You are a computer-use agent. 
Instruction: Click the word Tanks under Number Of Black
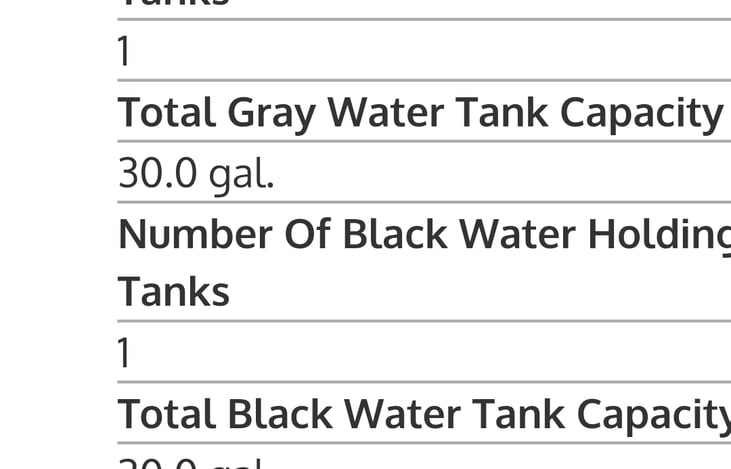tap(174, 292)
